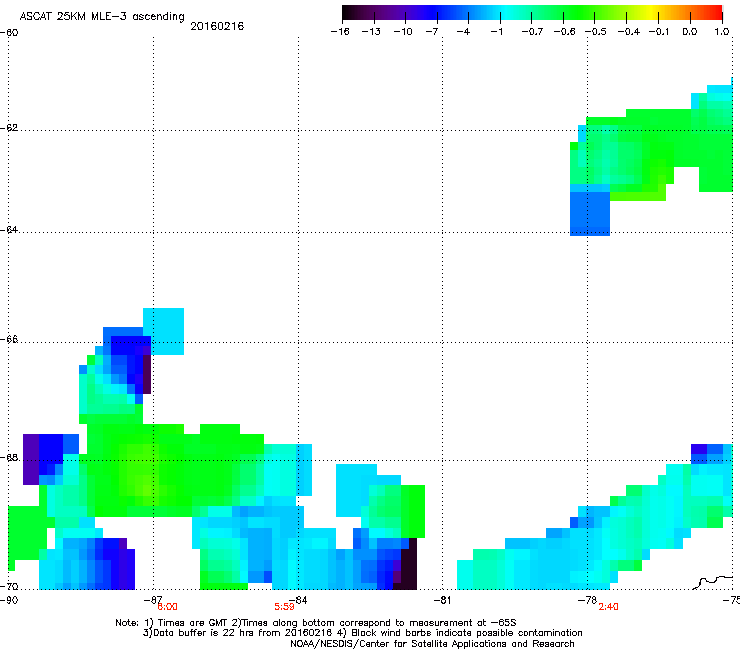Select the -0.4 colorbar label

click(629, 32)
